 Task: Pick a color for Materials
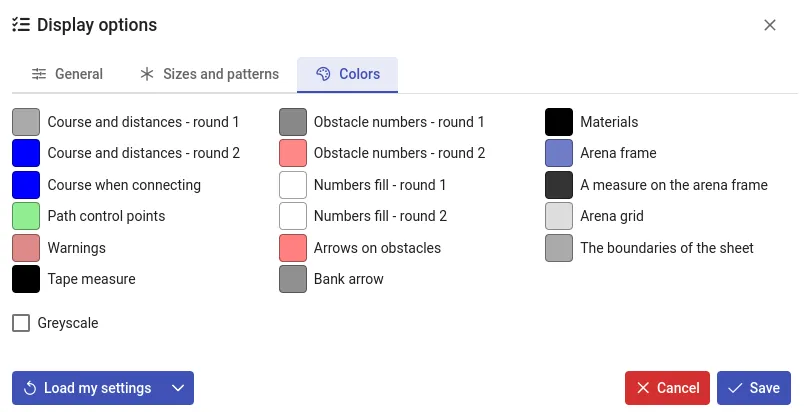point(559,122)
